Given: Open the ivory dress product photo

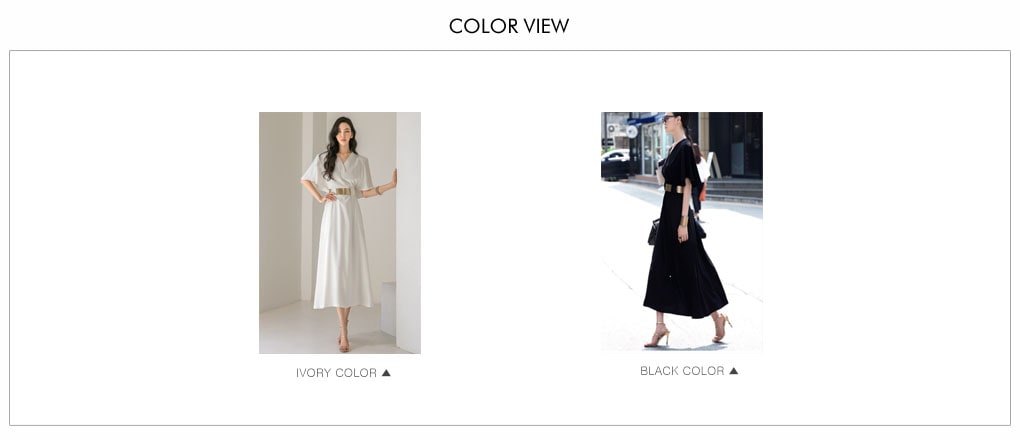Looking at the screenshot, I should (340, 233).
